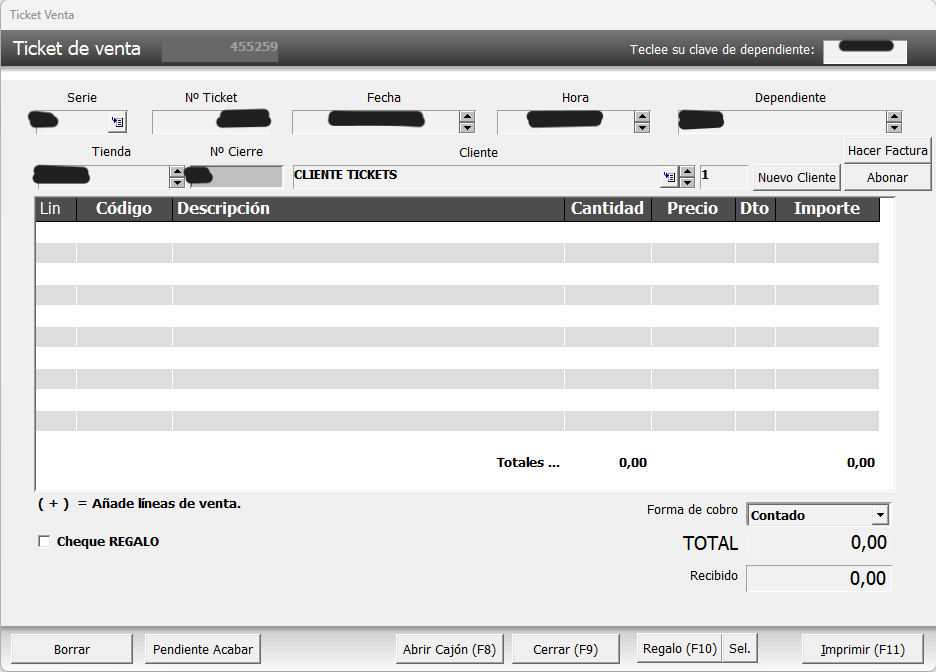Screen dimensions: 936x672
Task: Open the cash drawer with Abrir Cajón (F8)
Action: (x=449, y=648)
